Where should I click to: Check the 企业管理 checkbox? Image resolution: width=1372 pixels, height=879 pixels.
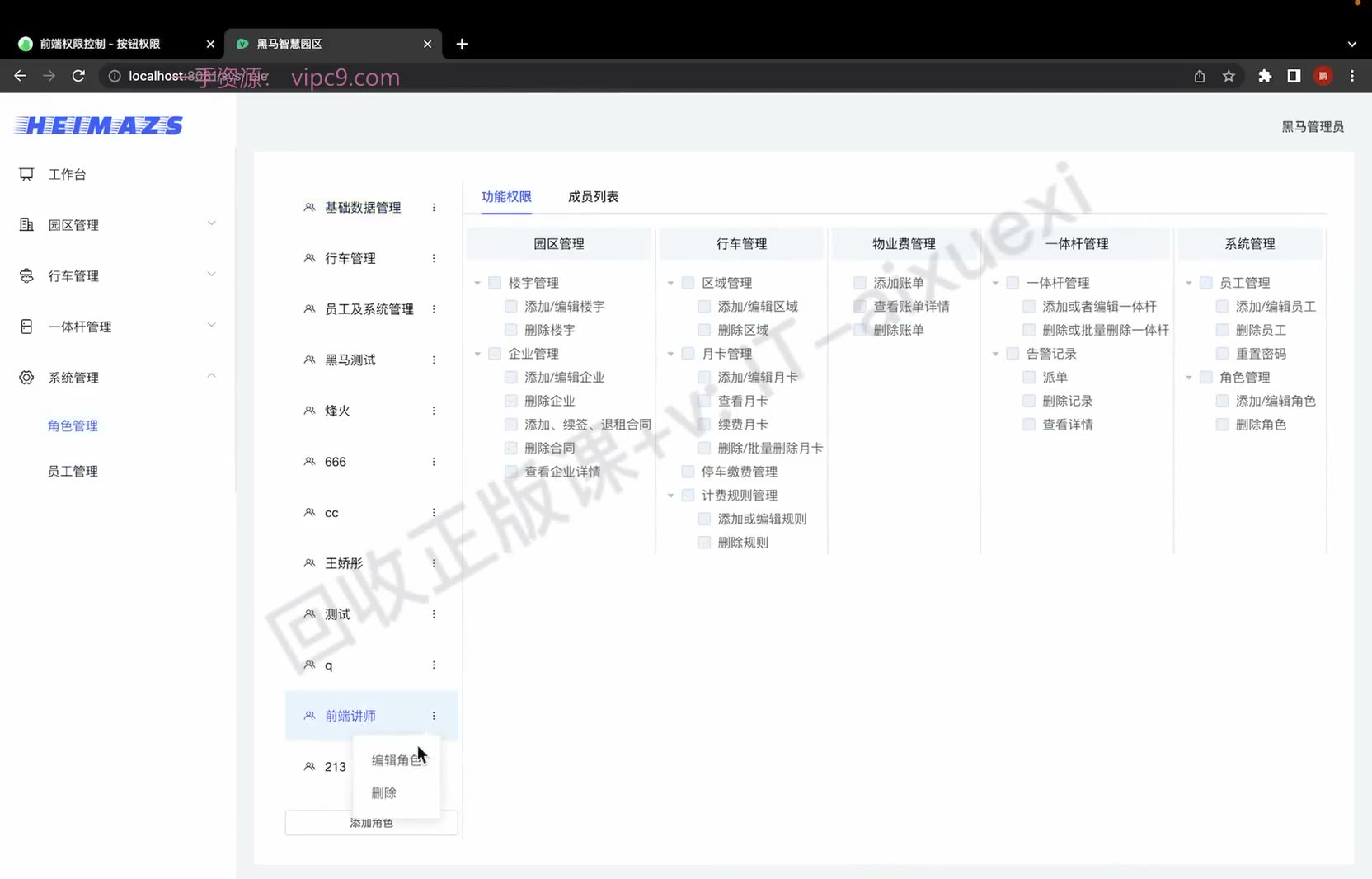[x=495, y=354]
